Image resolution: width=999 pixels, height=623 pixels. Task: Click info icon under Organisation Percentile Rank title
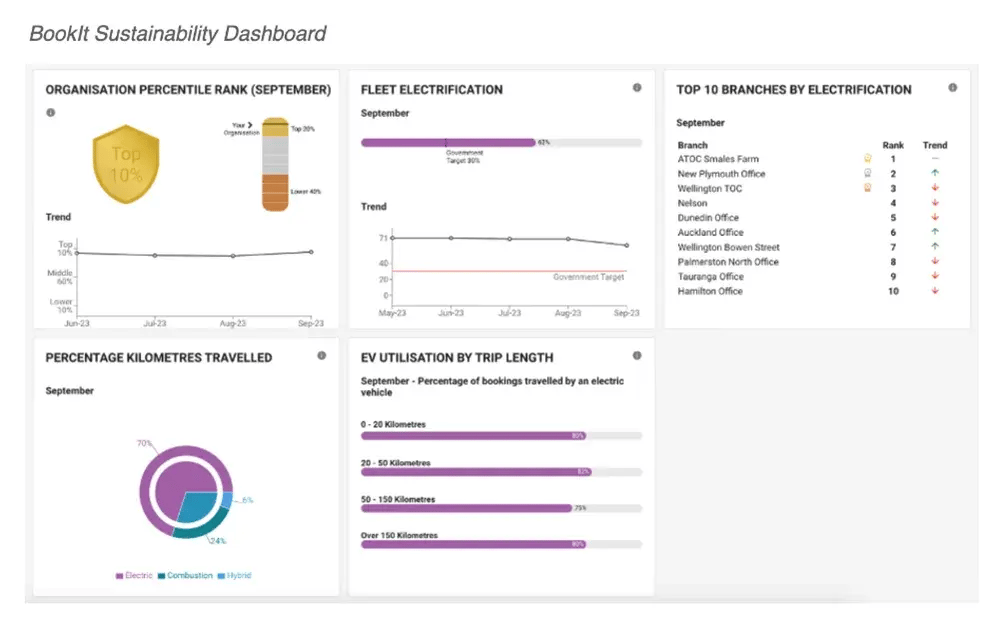(50, 113)
